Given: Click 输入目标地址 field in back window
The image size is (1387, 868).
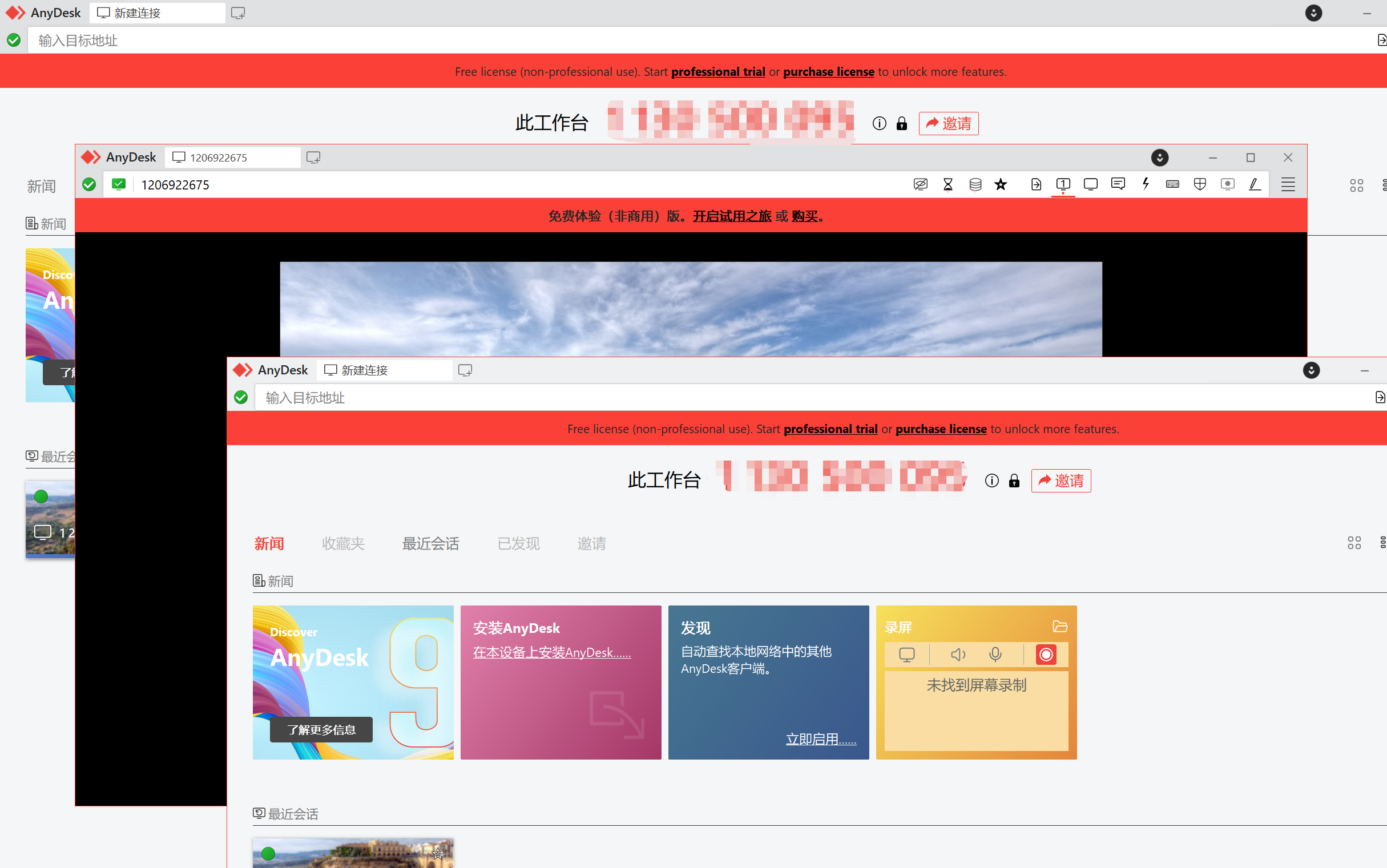Looking at the screenshot, I should 700,40.
